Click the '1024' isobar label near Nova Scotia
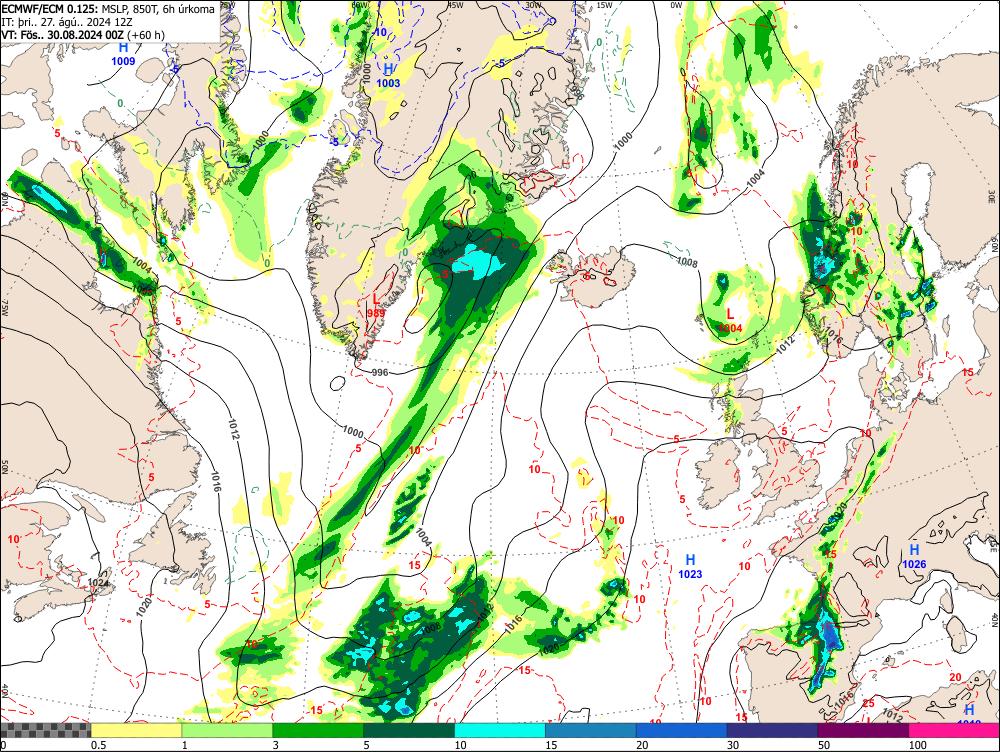This screenshot has height=752, width=1000. click(98, 582)
